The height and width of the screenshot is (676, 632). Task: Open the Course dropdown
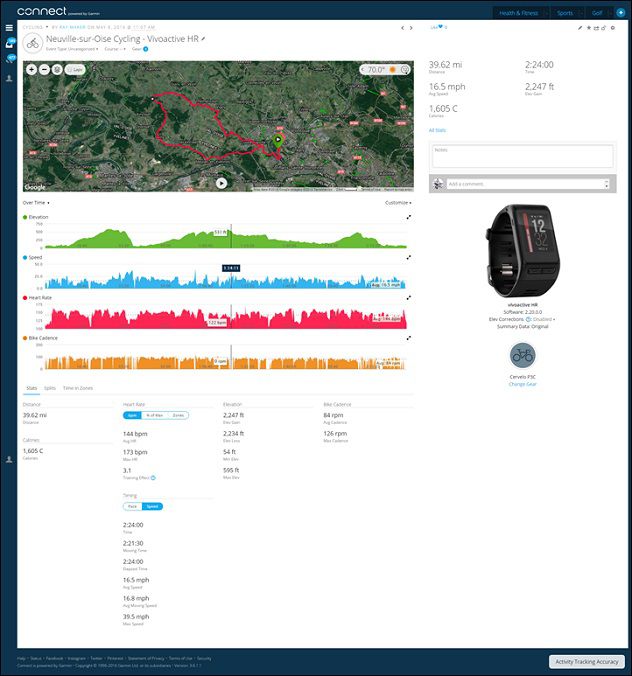pos(115,49)
